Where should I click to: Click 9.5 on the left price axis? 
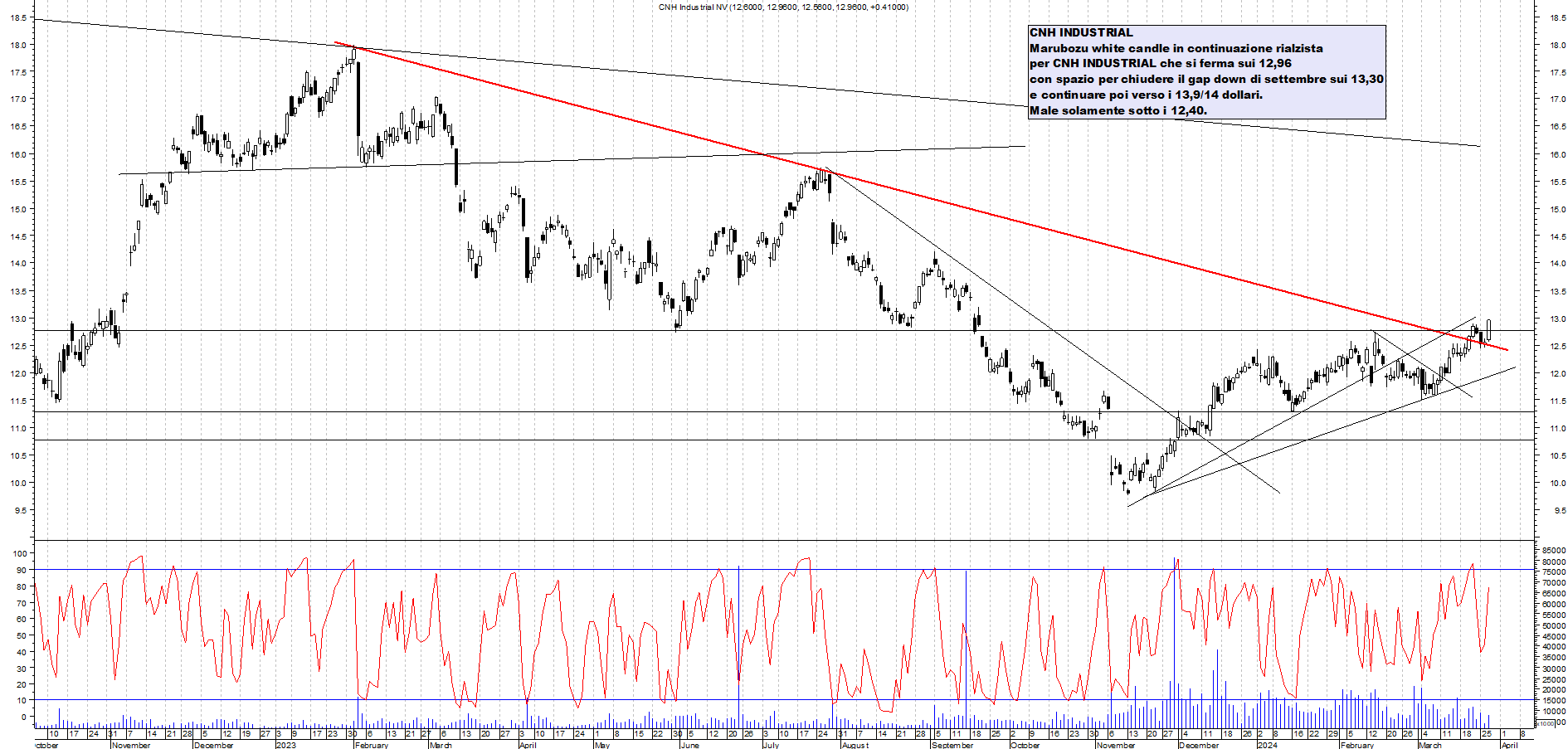click(19, 511)
